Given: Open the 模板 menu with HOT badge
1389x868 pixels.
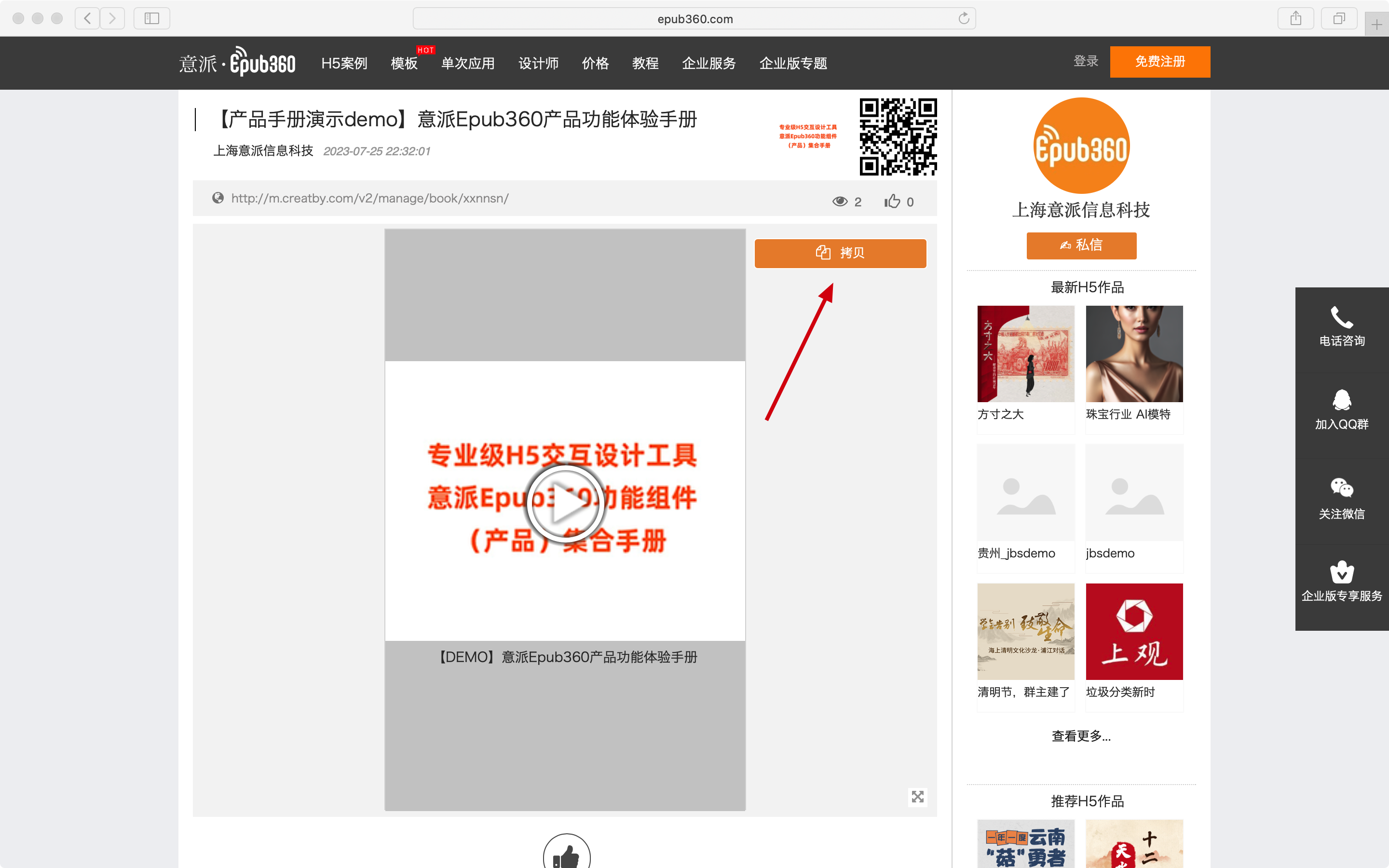Looking at the screenshot, I should point(404,63).
